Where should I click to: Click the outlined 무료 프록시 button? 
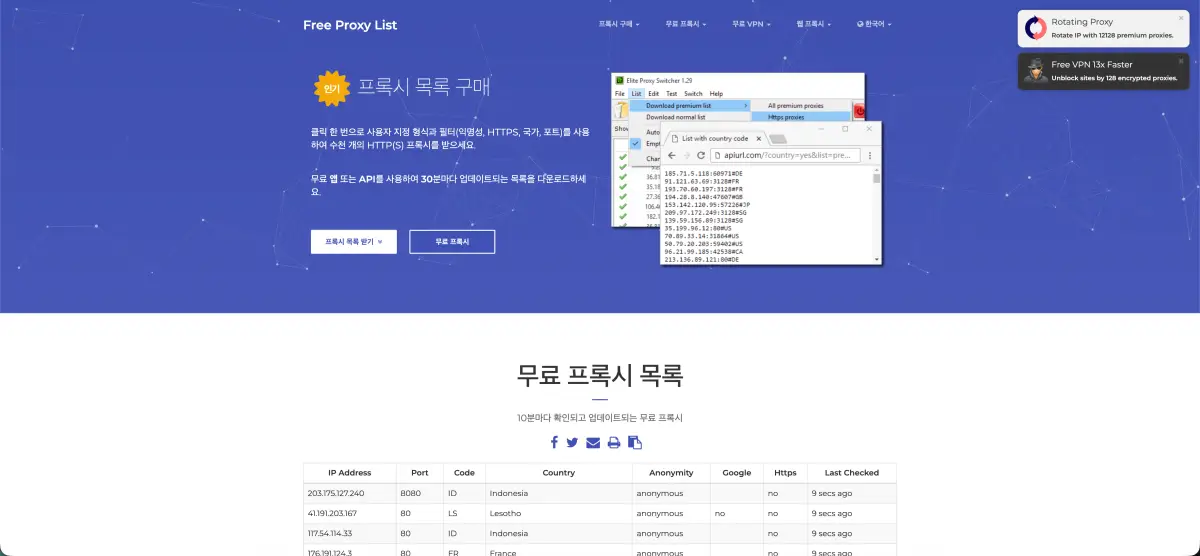click(452, 242)
